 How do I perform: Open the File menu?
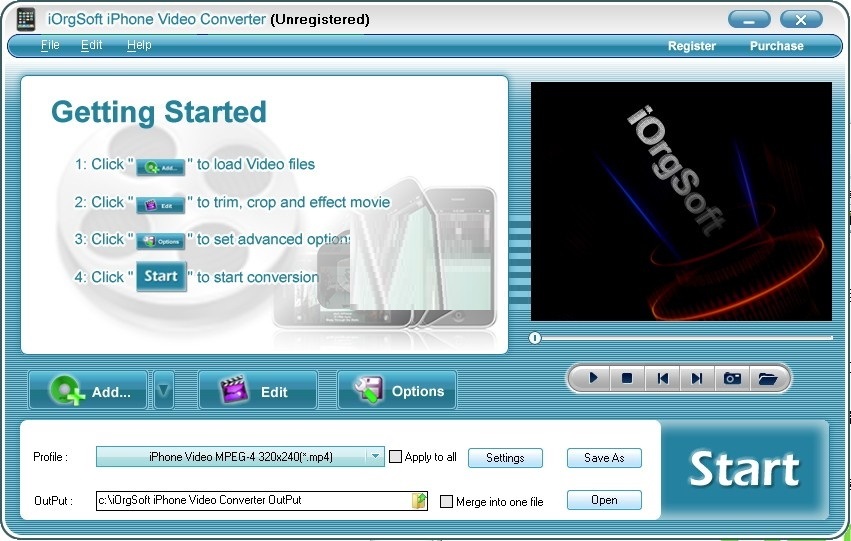[x=50, y=45]
